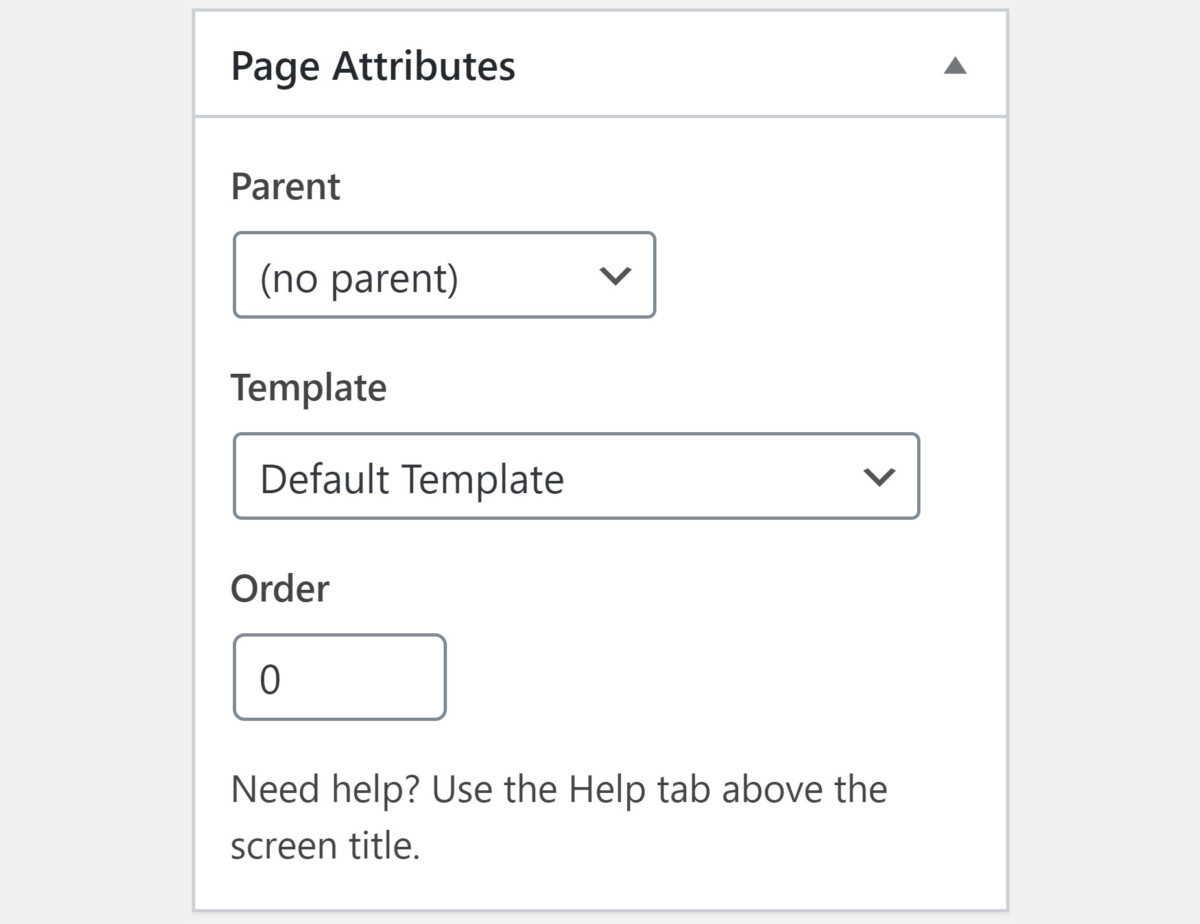Click the word Help in the hint text
Viewport: 1200px width, 924px height.
(x=610, y=789)
